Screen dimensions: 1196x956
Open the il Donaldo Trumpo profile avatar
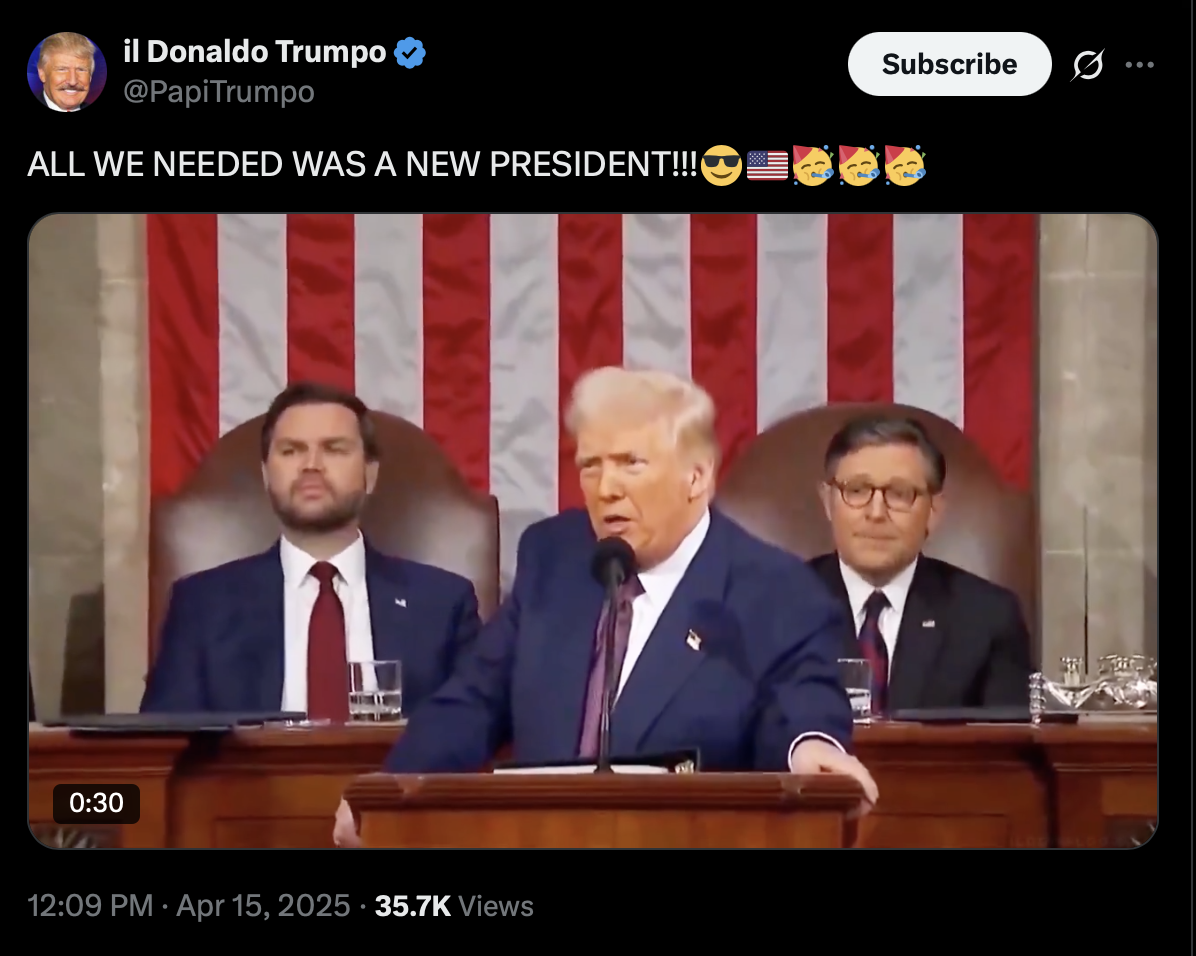(67, 72)
